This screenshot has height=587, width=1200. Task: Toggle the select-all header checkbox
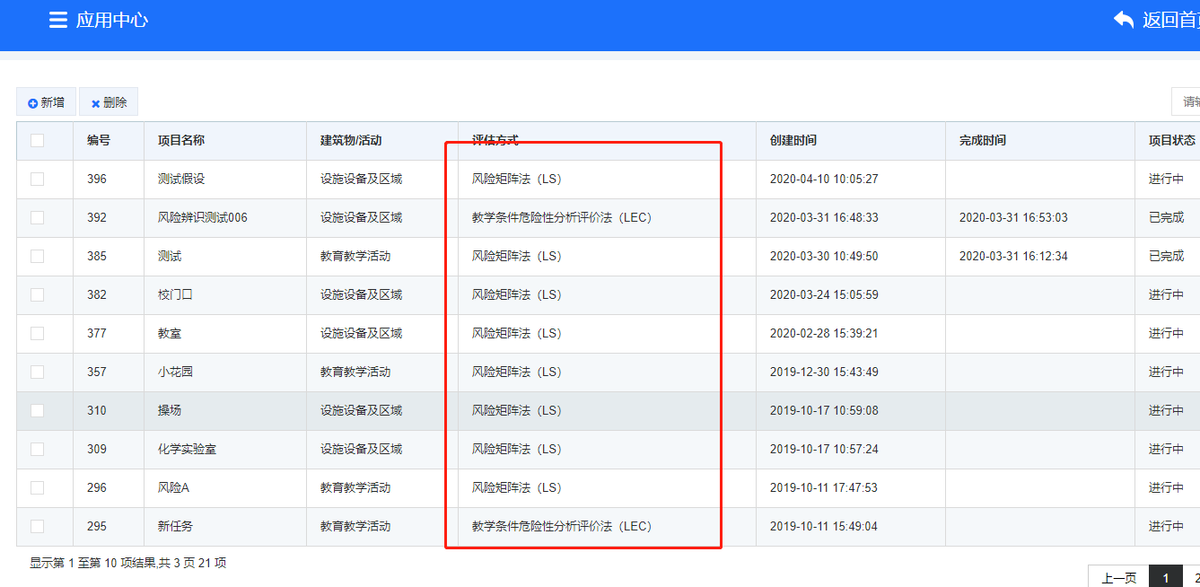pos(37,141)
